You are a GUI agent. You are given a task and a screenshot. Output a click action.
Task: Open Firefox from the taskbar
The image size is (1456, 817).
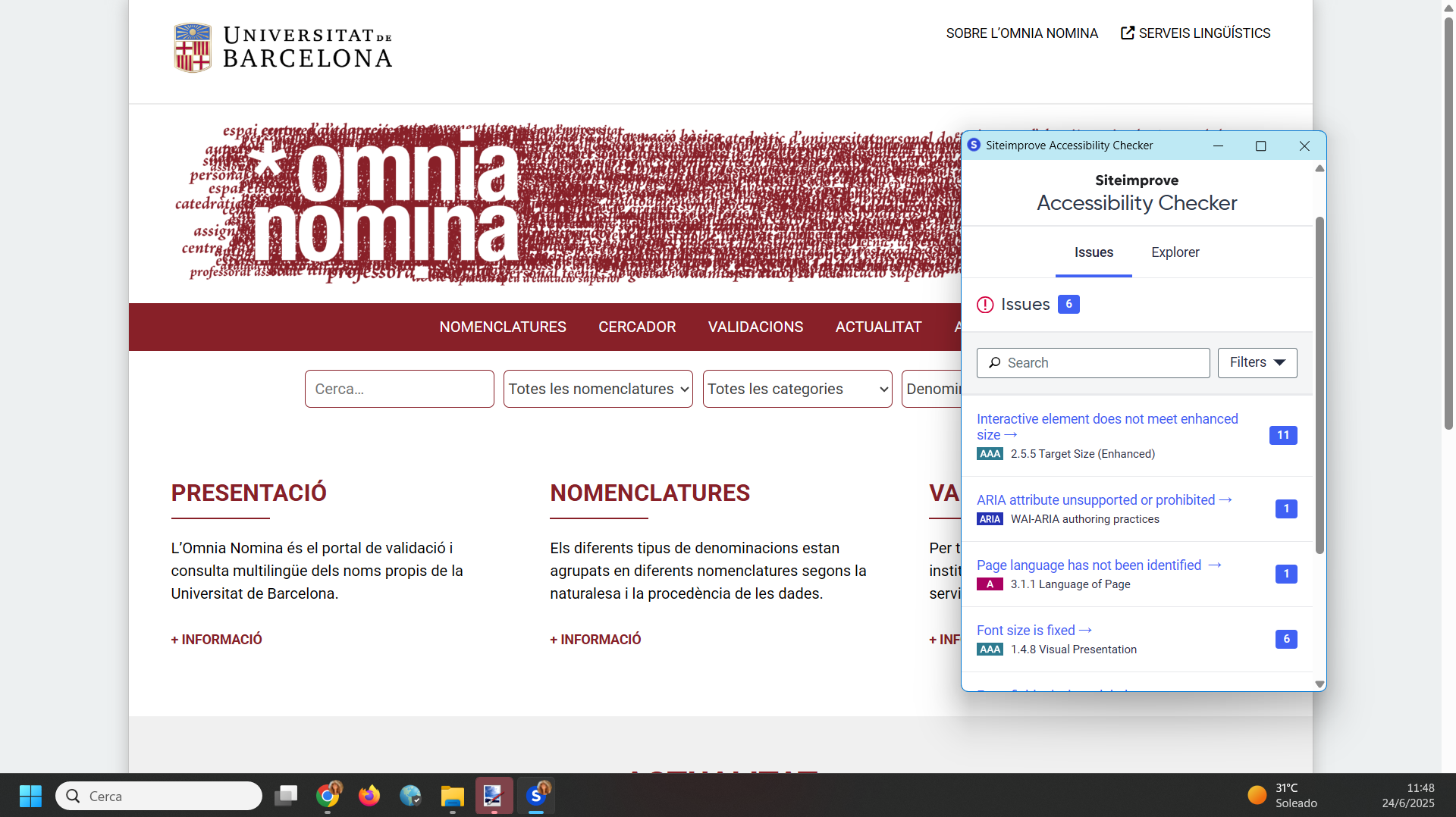click(x=369, y=796)
